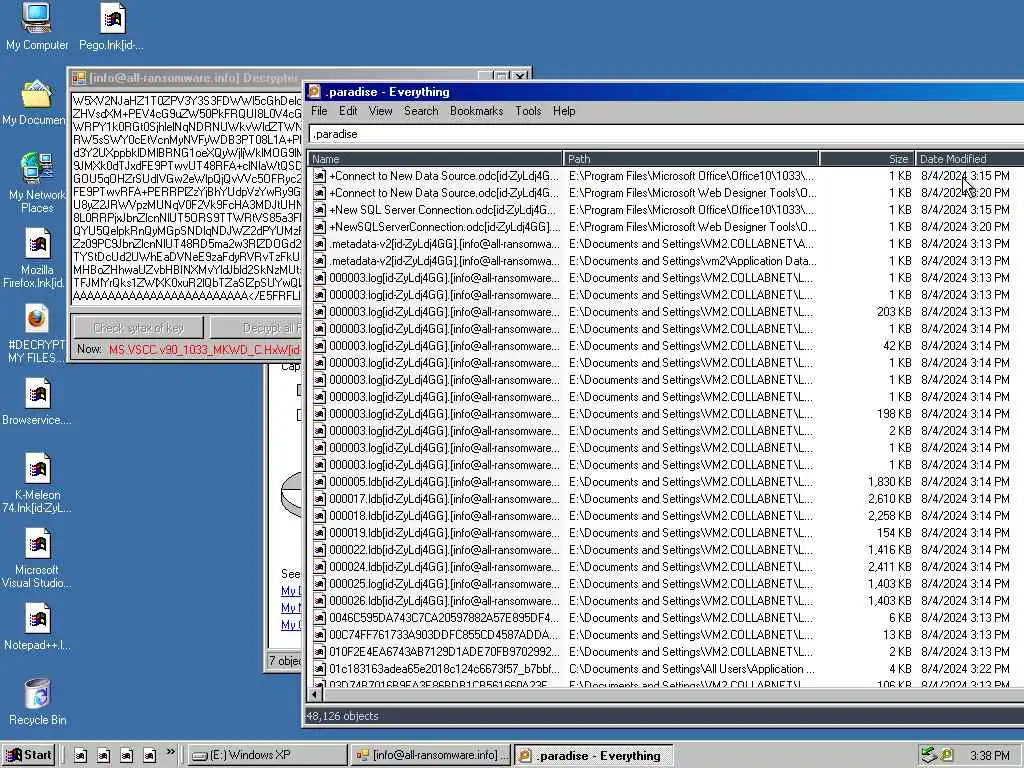The width and height of the screenshot is (1024, 768).
Task: Select the 000019.ldb file row
Action: 666,533
